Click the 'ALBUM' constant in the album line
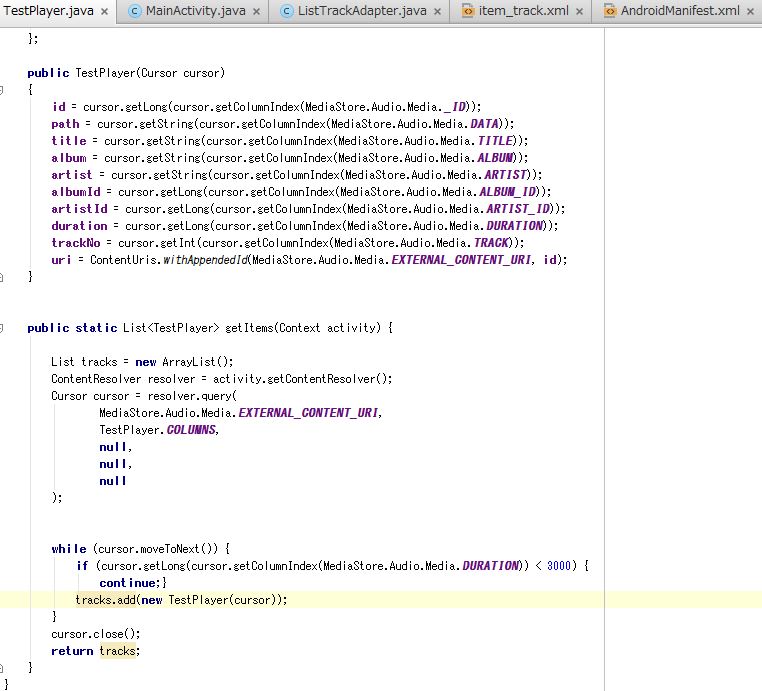The image size is (762, 691). click(x=495, y=158)
